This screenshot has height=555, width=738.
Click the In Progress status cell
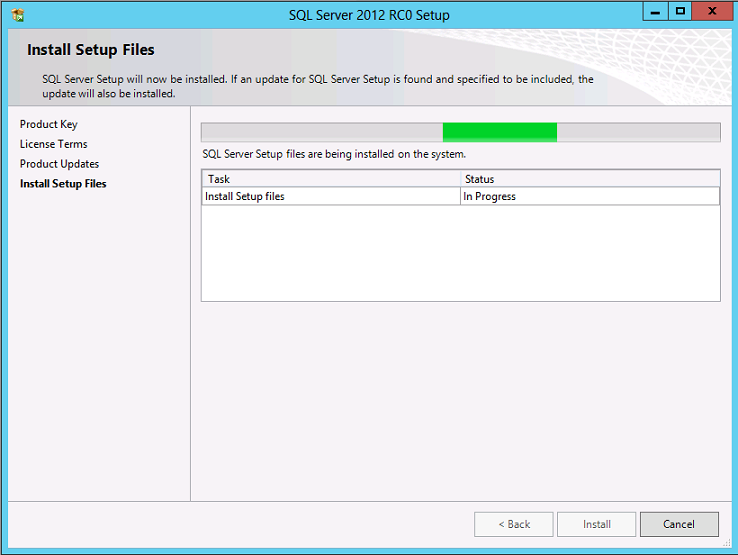(x=590, y=196)
